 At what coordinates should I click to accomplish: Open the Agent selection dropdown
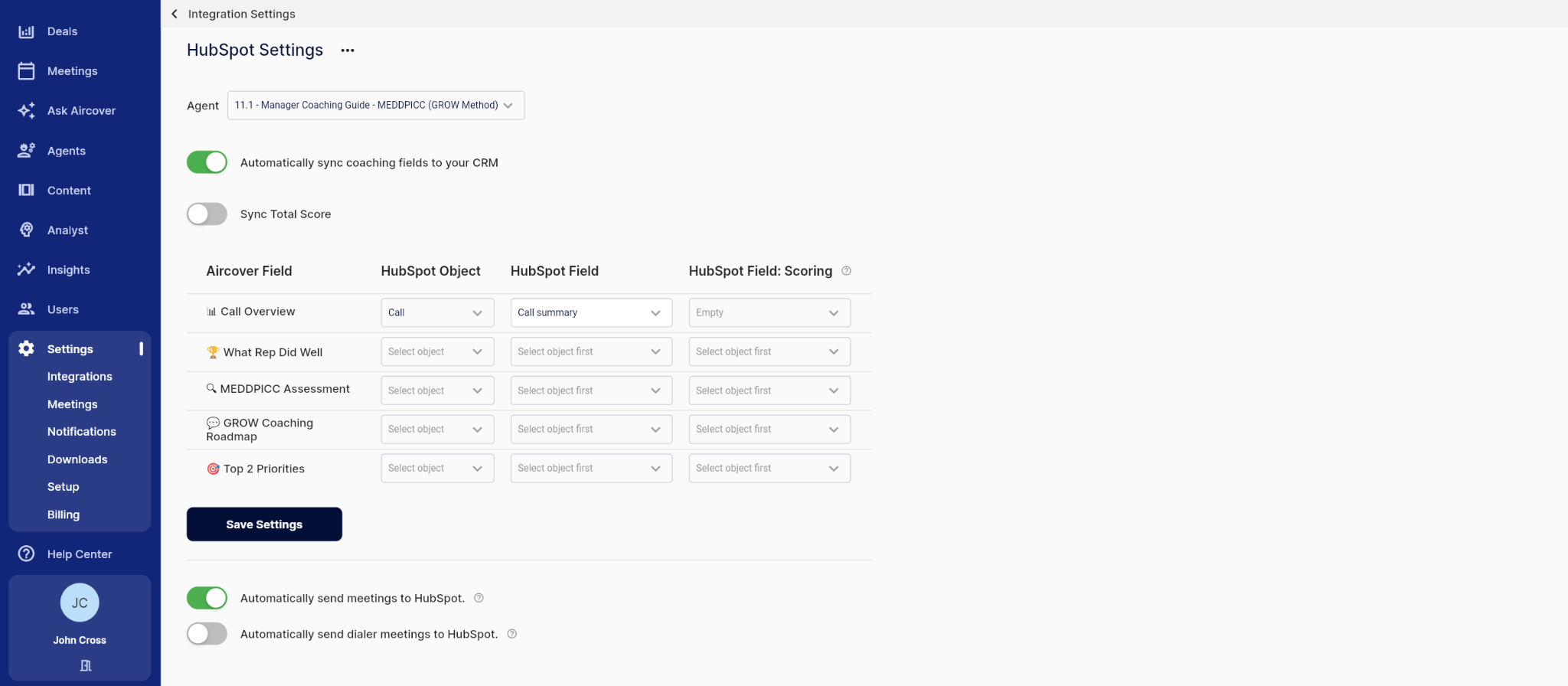click(x=376, y=105)
